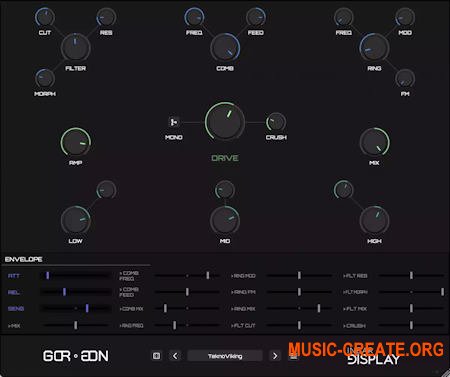Set the envelope SENS slider

tap(76, 308)
